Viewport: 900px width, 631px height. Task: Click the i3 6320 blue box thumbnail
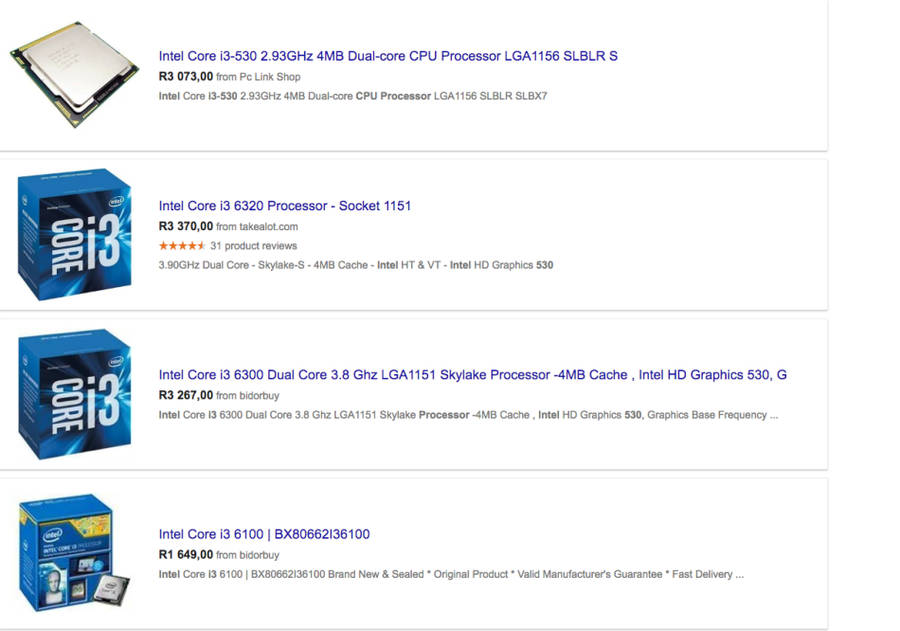click(x=75, y=234)
